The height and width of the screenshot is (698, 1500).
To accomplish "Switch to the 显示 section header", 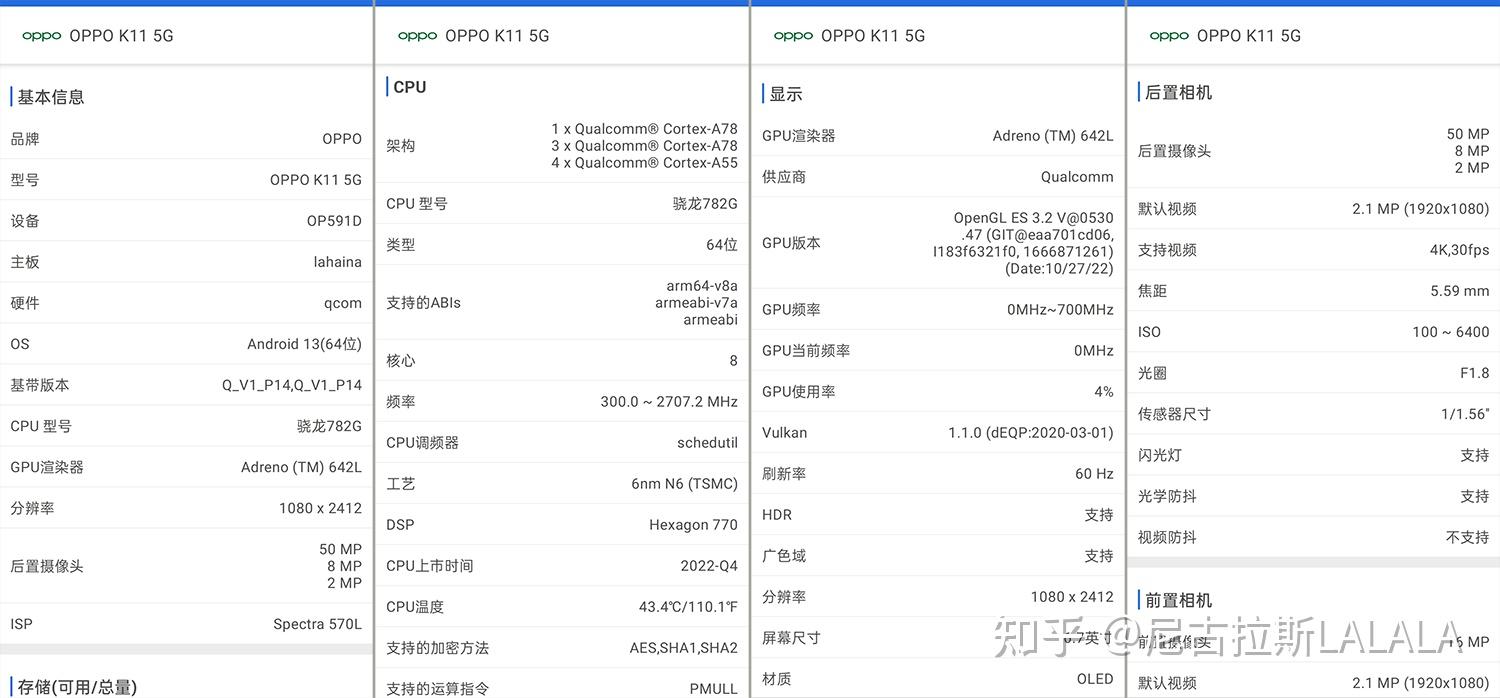I will point(787,93).
